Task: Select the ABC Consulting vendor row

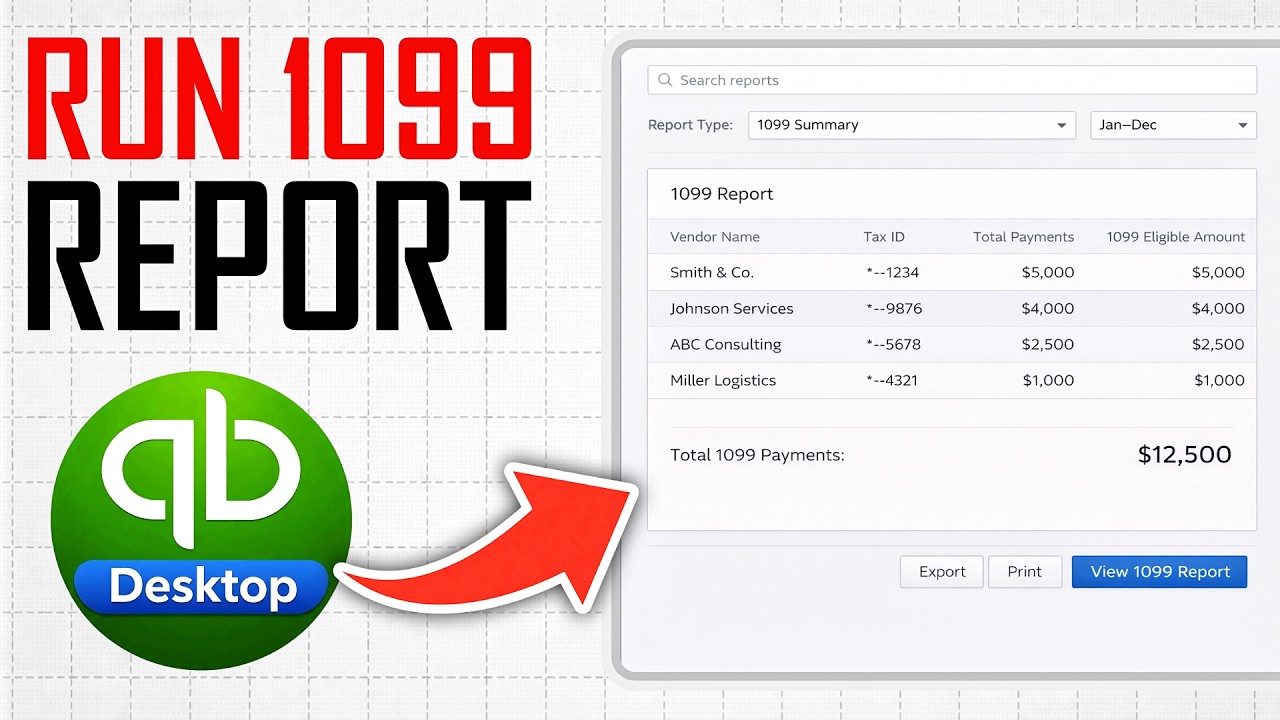Action: click(x=952, y=344)
